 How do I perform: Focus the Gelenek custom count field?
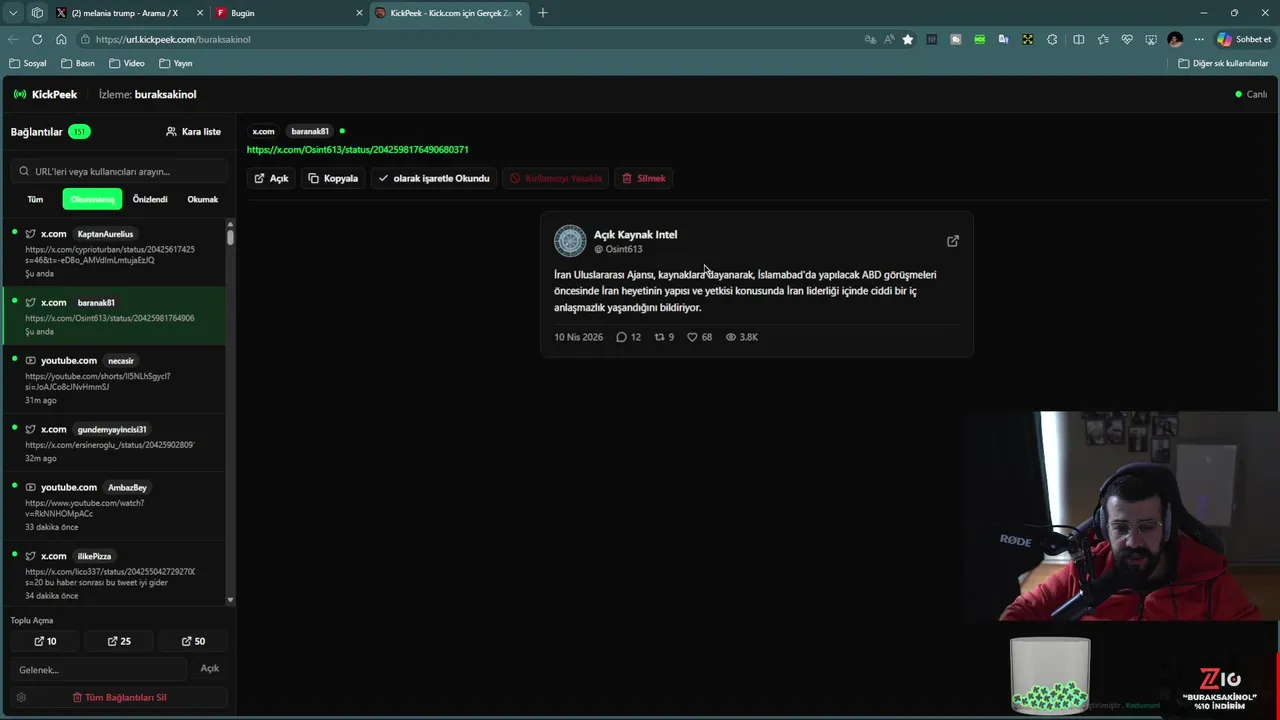click(98, 669)
